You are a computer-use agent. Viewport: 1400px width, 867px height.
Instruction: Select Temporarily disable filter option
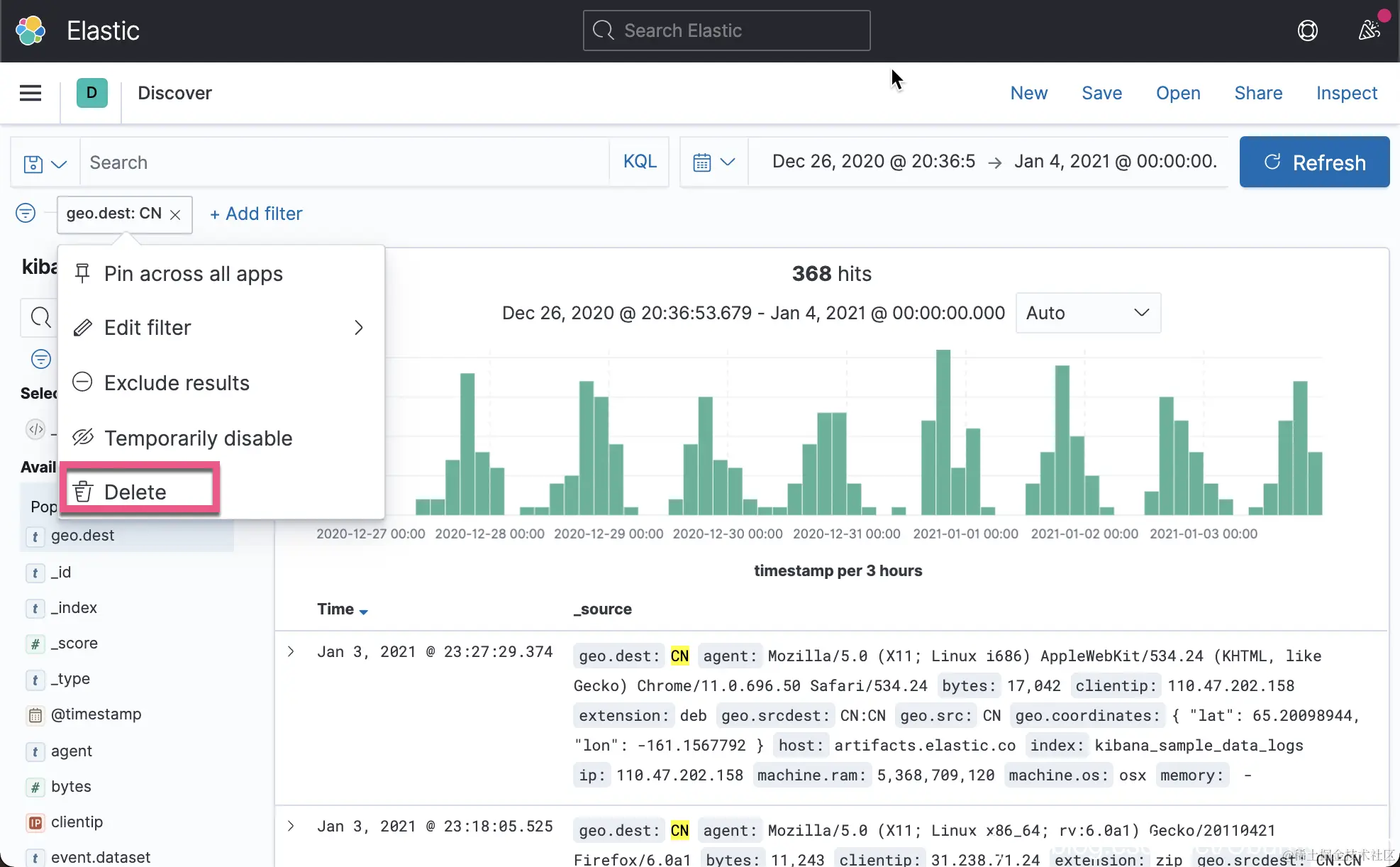tap(198, 438)
